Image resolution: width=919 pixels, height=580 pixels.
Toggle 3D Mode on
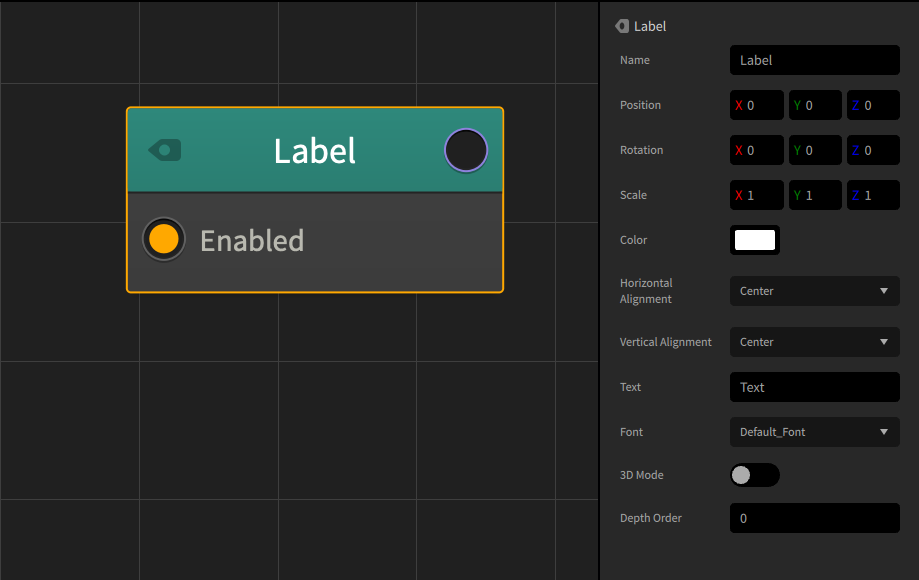pos(754,475)
